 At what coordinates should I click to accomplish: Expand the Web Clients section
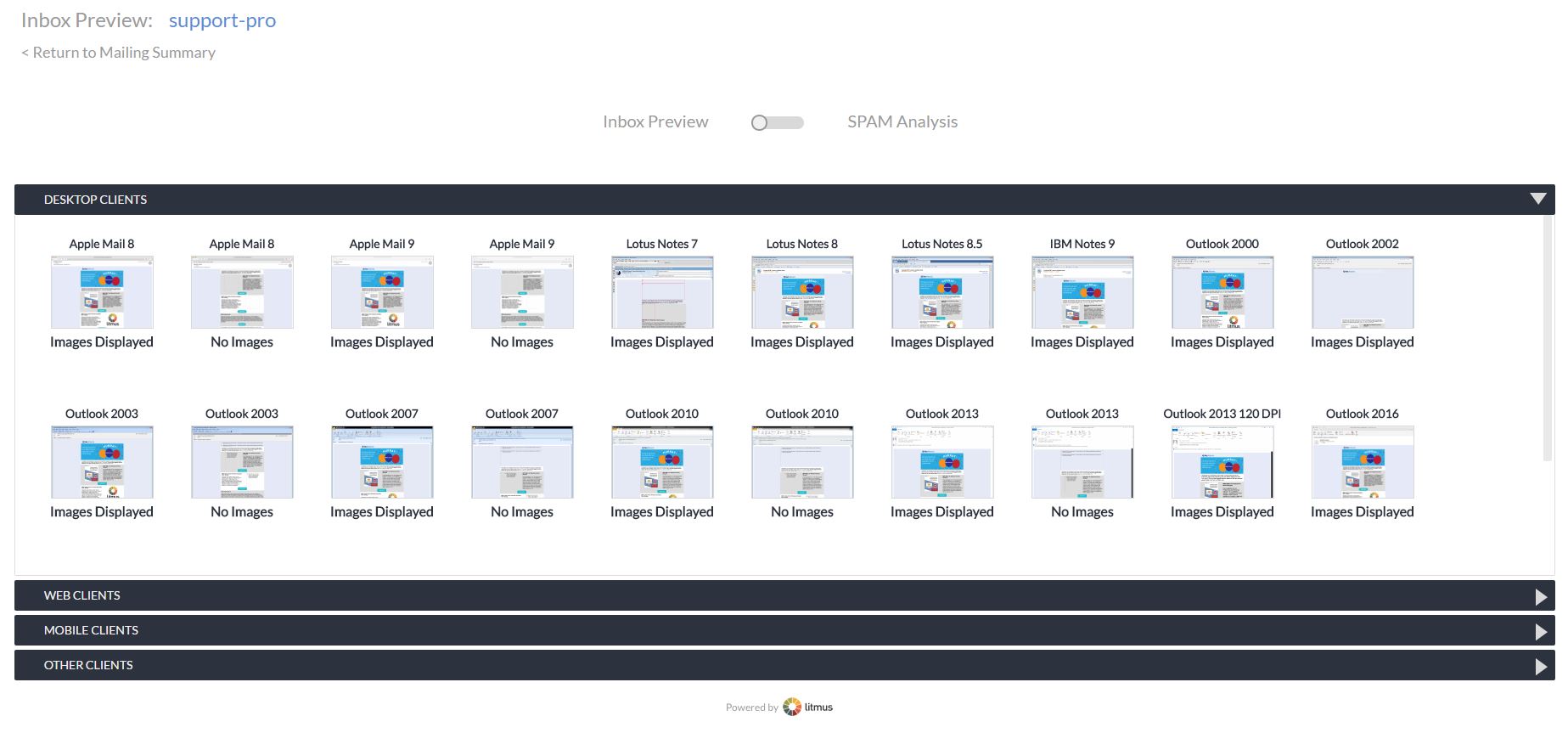pos(784,595)
